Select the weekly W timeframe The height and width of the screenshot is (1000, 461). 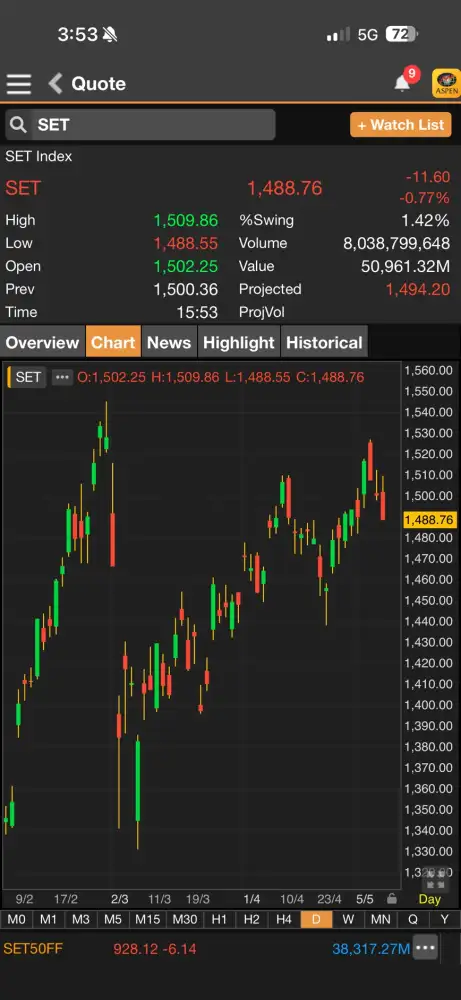tap(348, 919)
